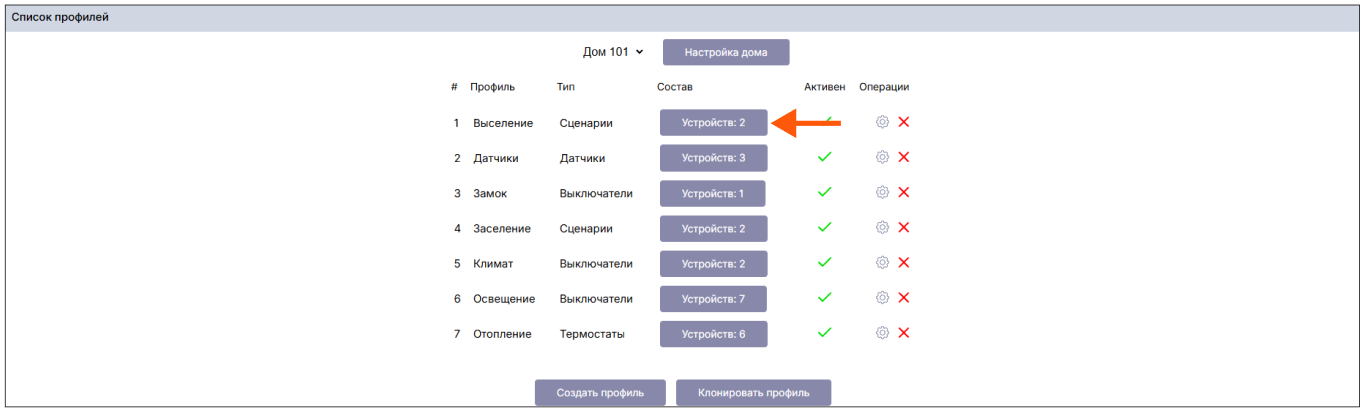The width and height of the screenshot is (1363, 411).
Task: Toggle active checkmark for Климат profile
Action: pyautogui.click(x=825, y=262)
